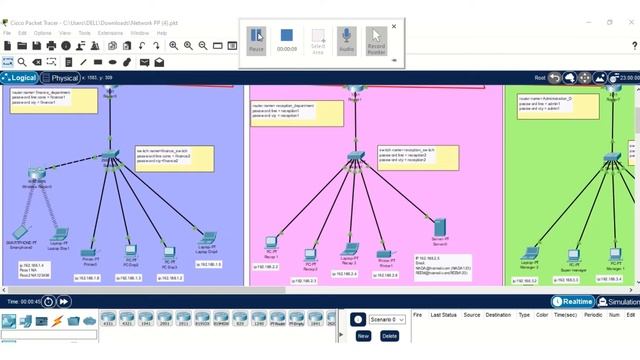Click the New Cluster cloud icon
The width and height of the screenshot is (640, 360).
tap(569, 78)
